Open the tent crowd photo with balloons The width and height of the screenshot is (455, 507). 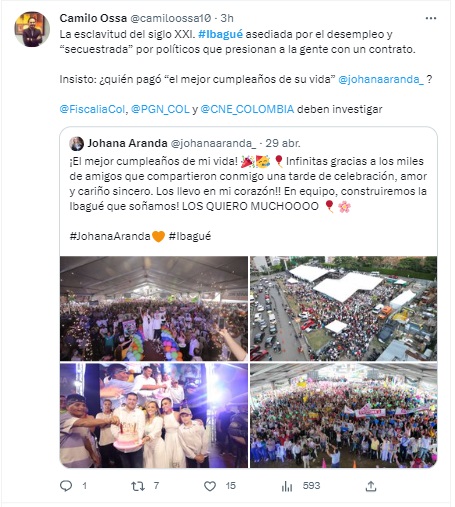tap(154, 308)
